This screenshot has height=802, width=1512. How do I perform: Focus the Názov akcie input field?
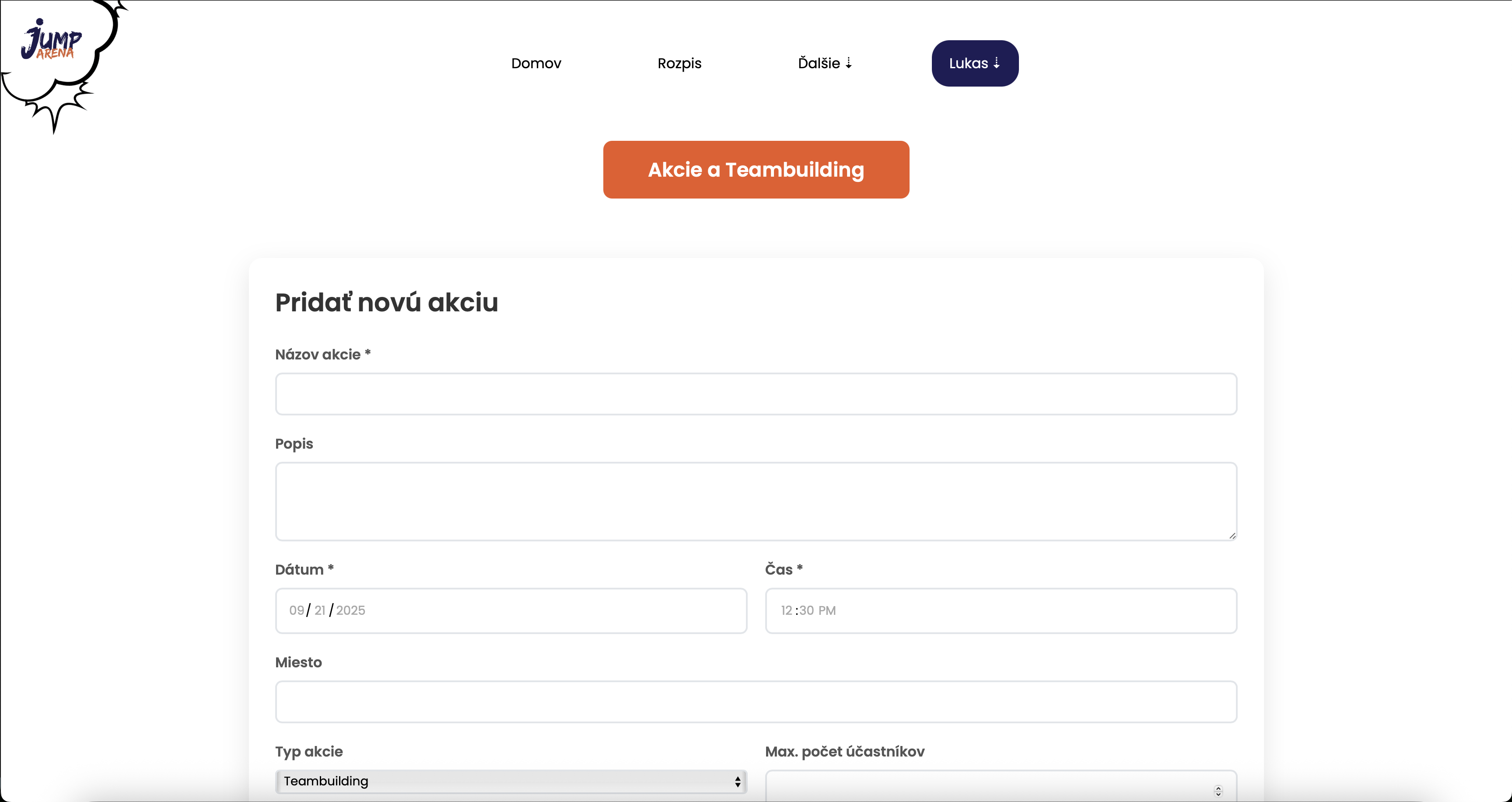pos(756,394)
